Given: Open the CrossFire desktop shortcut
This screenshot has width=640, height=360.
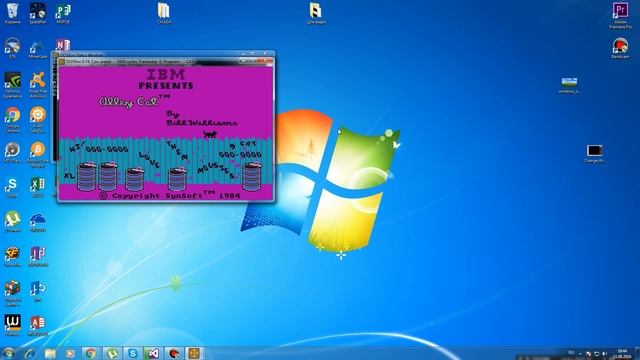Looking at the screenshot, I should 12,256.
